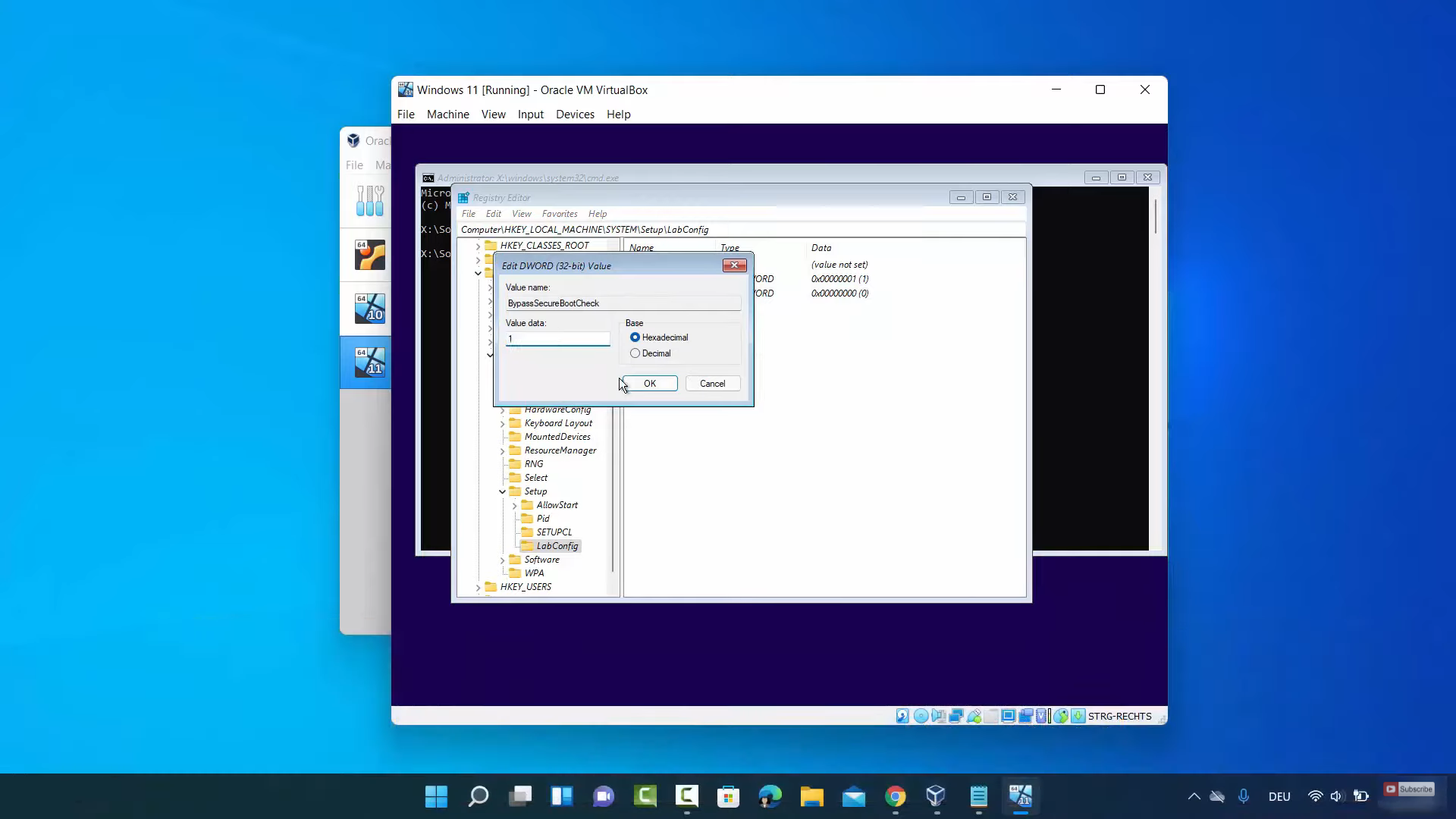The image size is (1456, 819).
Task: Select the Hexadecimal base option
Action: coord(635,337)
